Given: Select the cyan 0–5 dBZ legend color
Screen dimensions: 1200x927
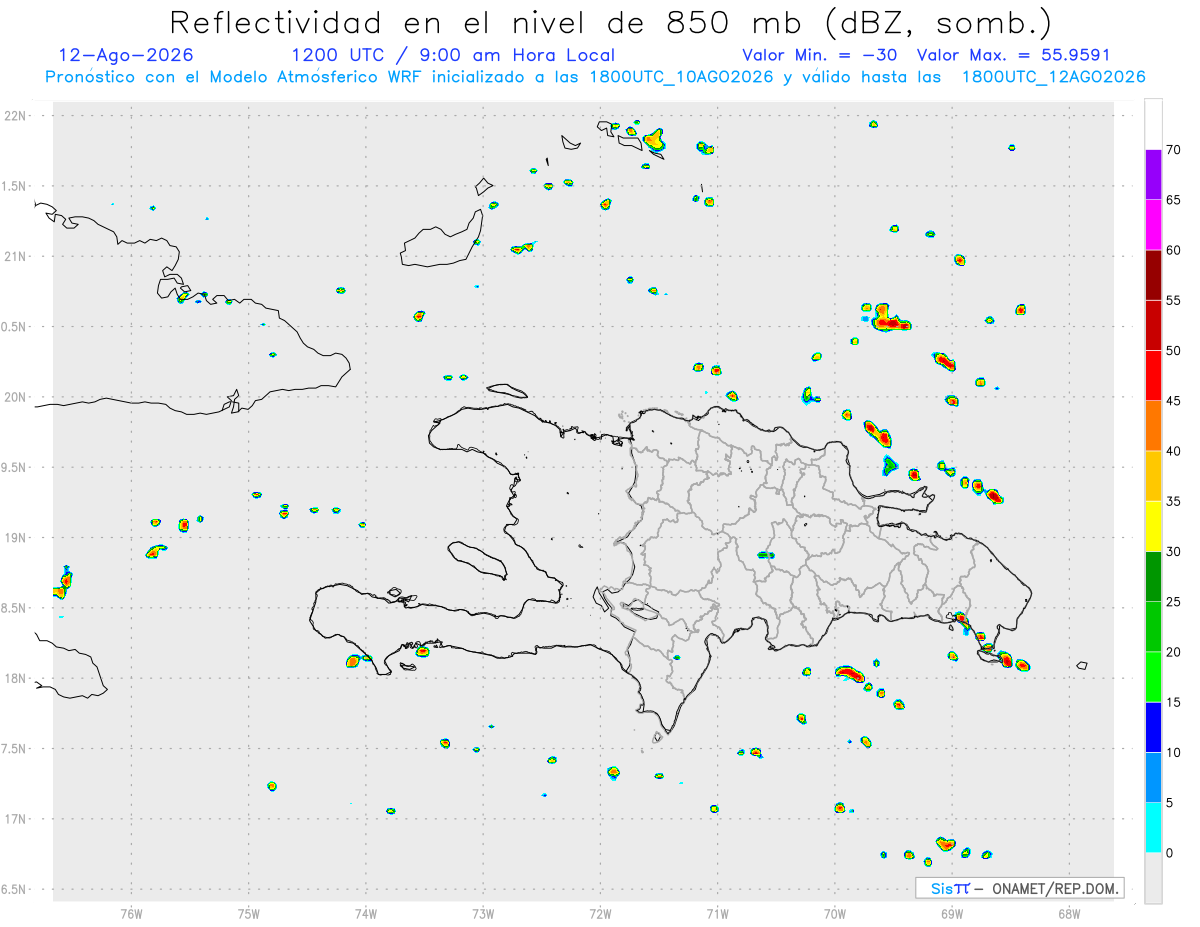Looking at the screenshot, I should [1153, 828].
